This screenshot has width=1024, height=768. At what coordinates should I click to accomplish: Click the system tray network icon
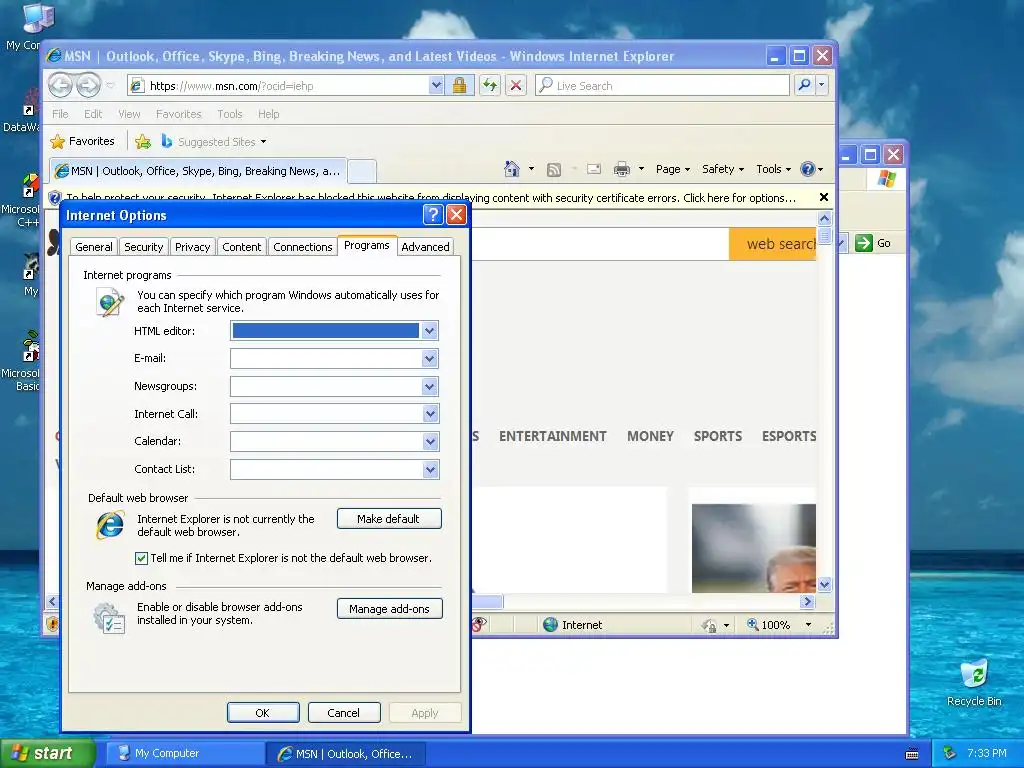pos(950,753)
